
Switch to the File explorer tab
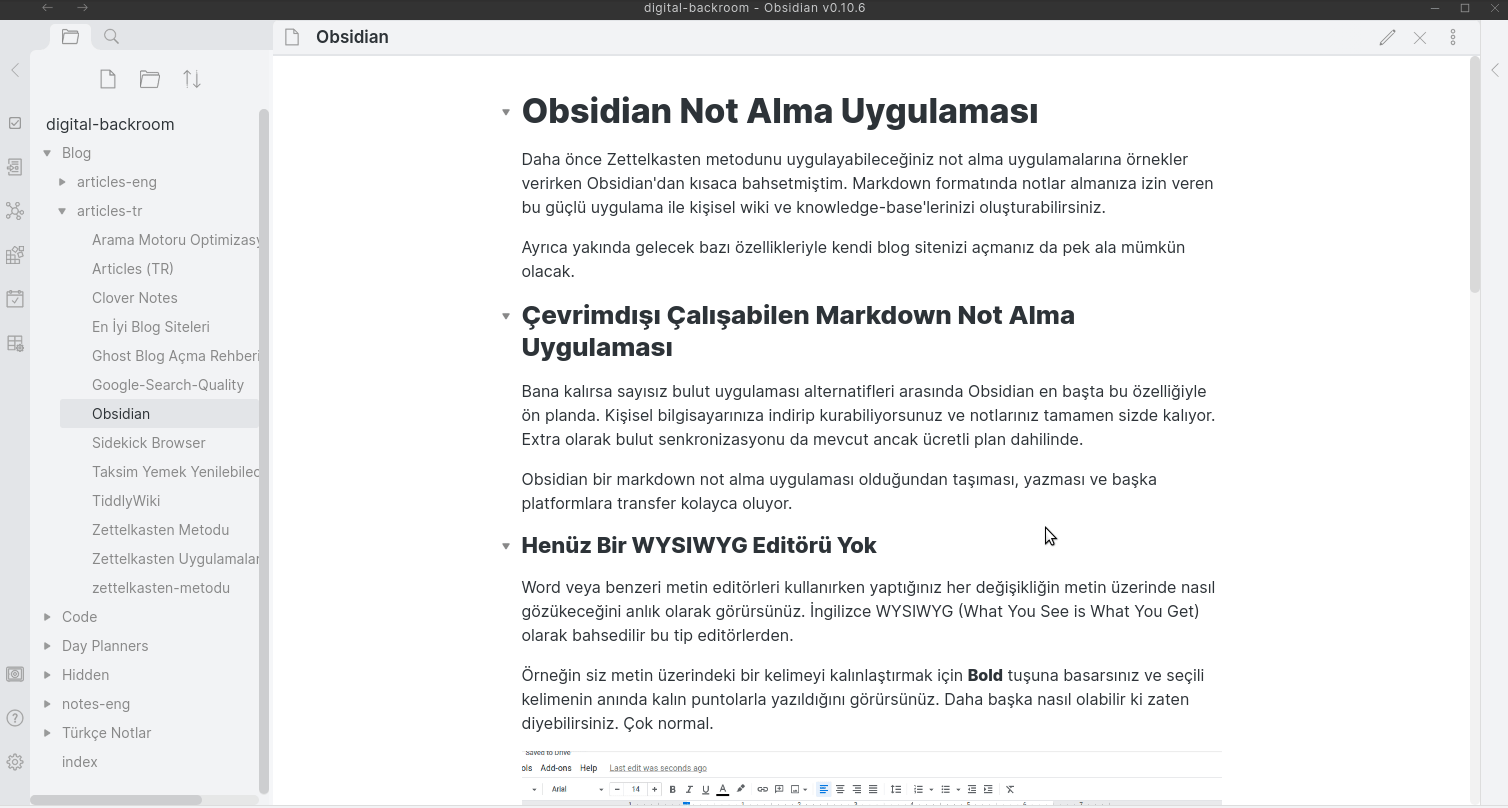[x=70, y=37]
